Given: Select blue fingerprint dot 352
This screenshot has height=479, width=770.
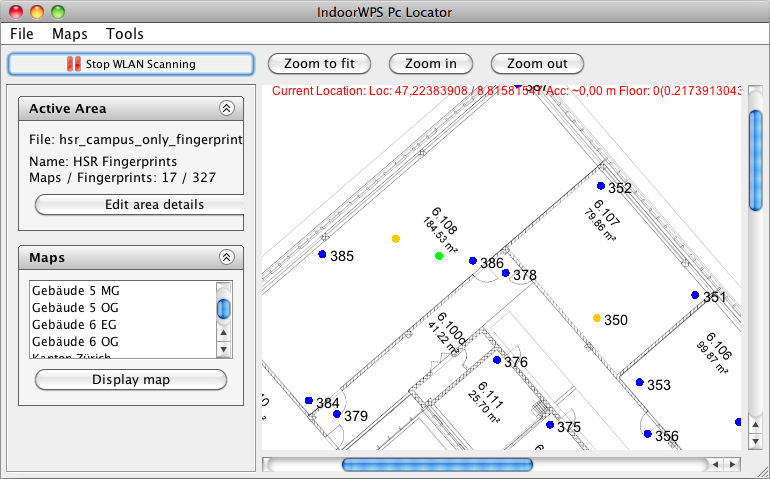Looking at the screenshot, I should (x=601, y=186).
